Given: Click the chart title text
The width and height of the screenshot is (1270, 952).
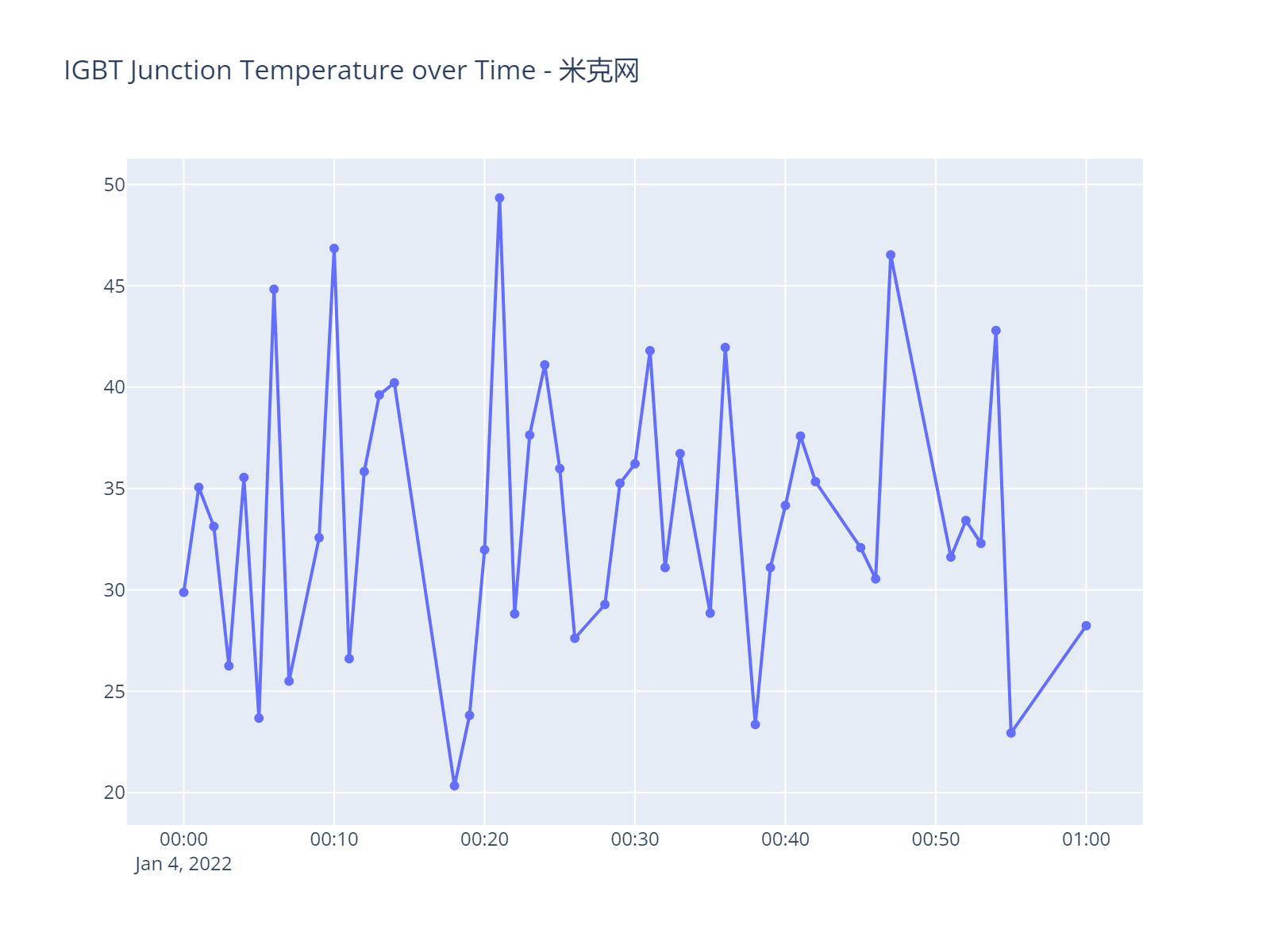Looking at the screenshot, I should (x=351, y=71).
